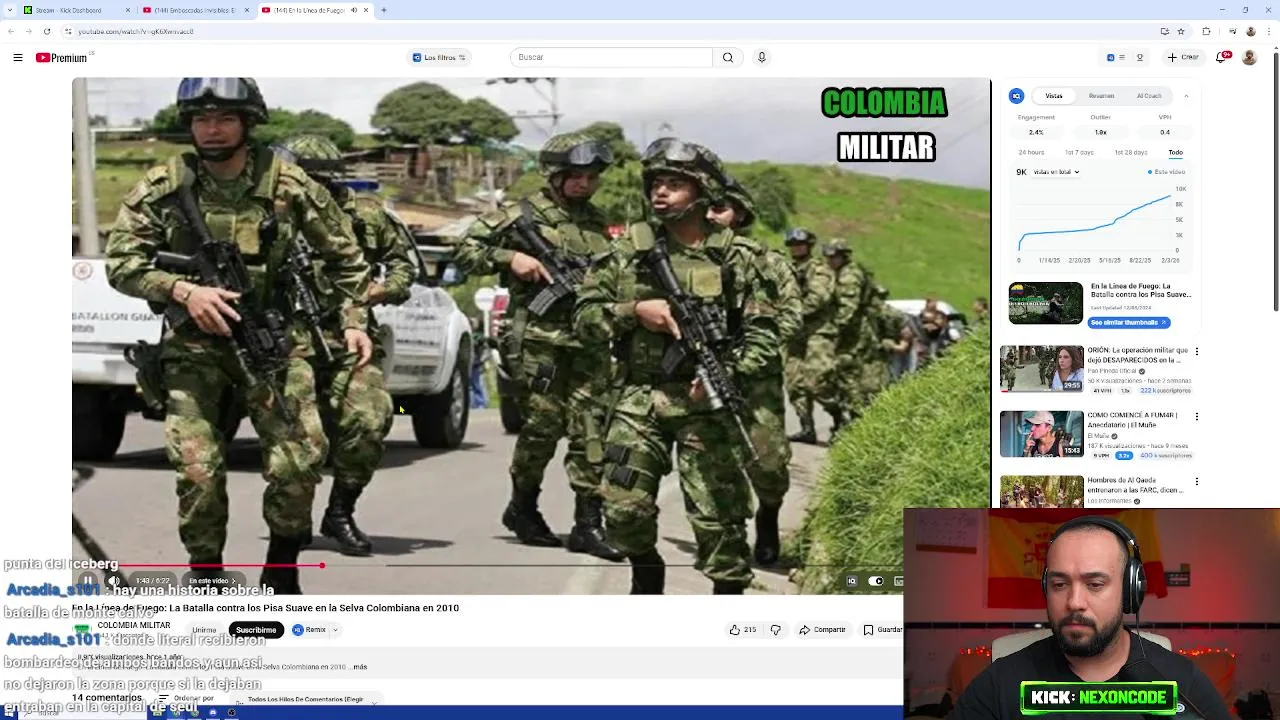
Task: Open the YouTube hamburger menu
Action: pyautogui.click(x=18, y=58)
